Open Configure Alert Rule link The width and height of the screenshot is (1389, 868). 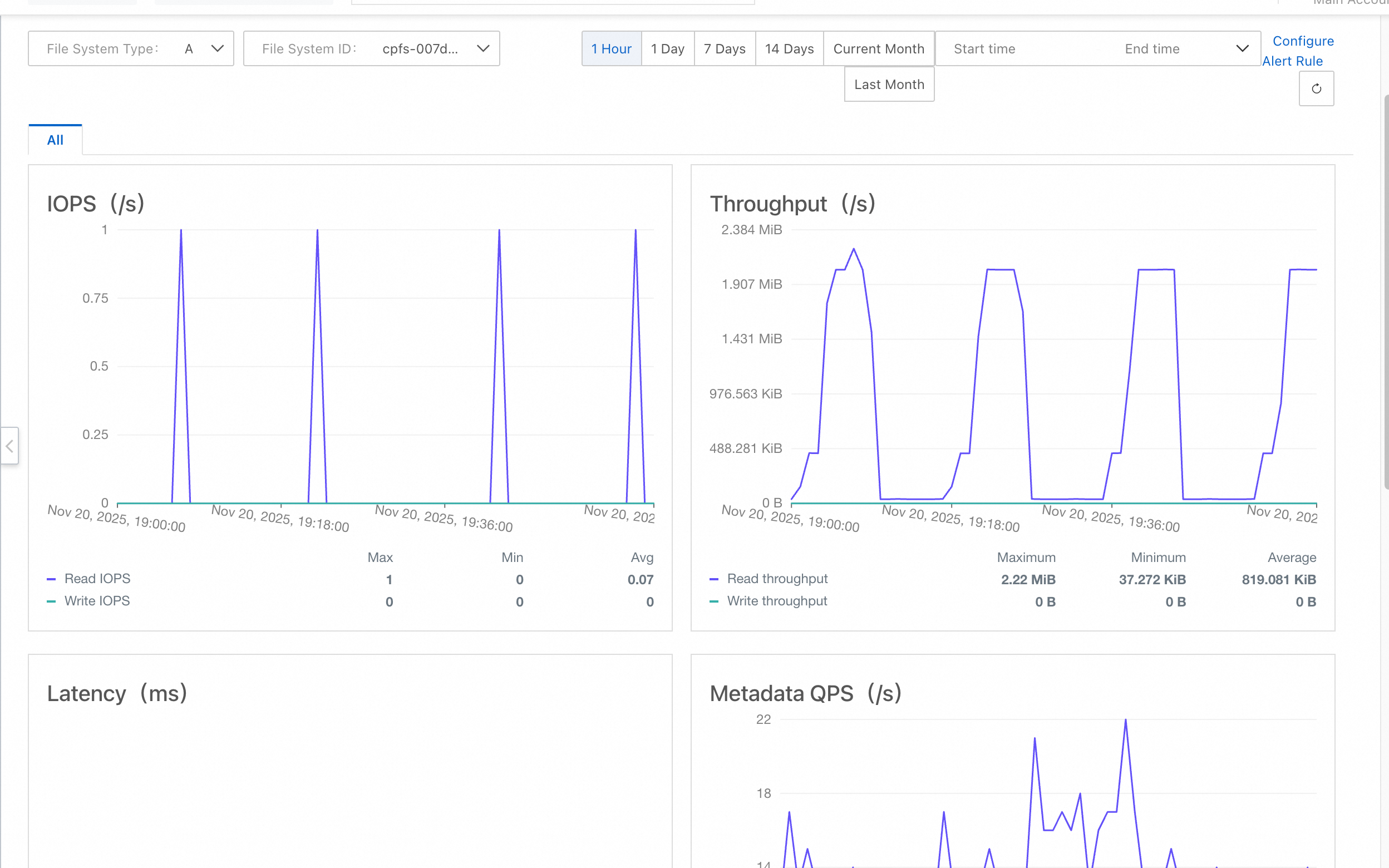point(1297,51)
